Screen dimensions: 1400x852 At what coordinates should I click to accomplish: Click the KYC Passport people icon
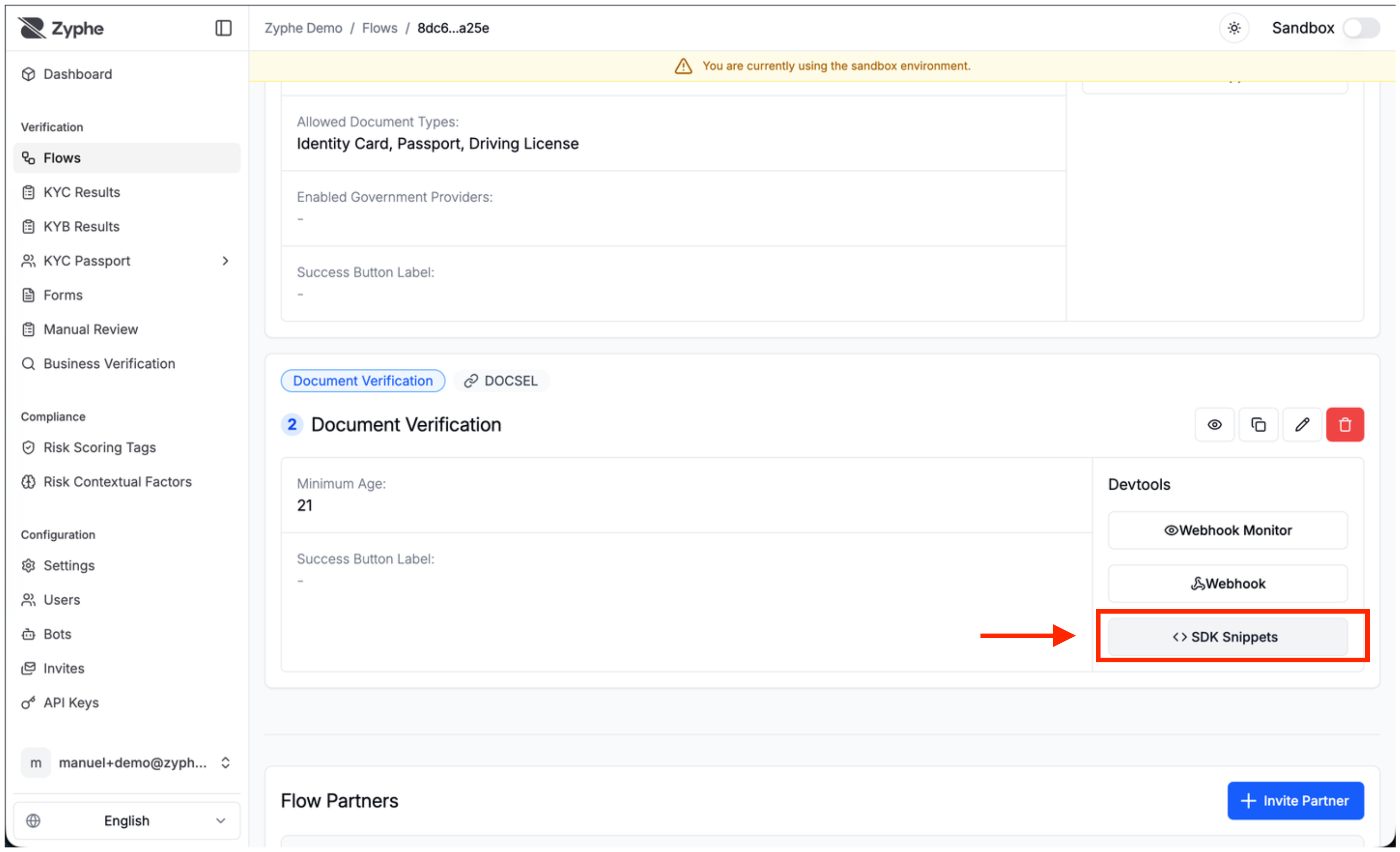28,260
